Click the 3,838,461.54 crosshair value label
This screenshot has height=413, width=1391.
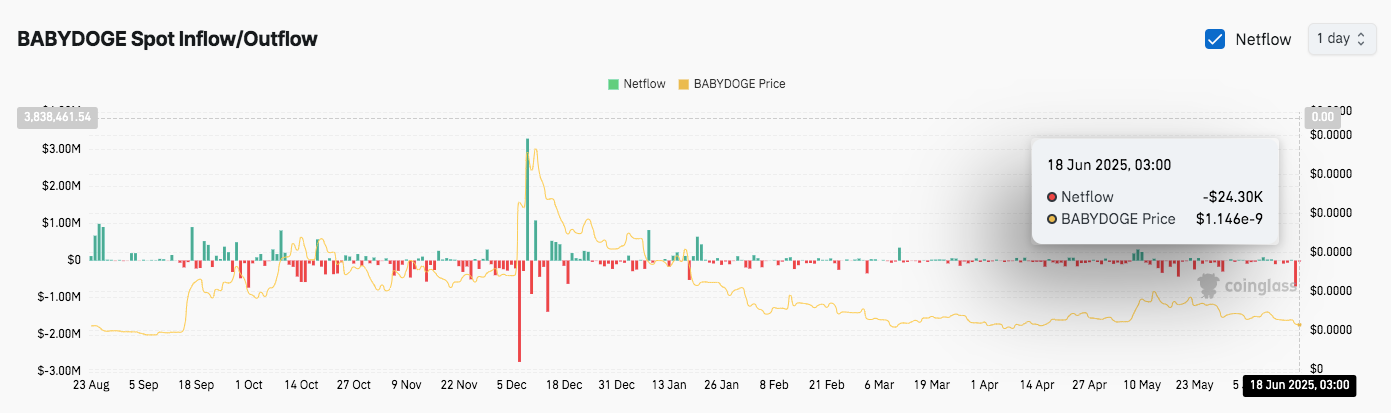(56, 117)
